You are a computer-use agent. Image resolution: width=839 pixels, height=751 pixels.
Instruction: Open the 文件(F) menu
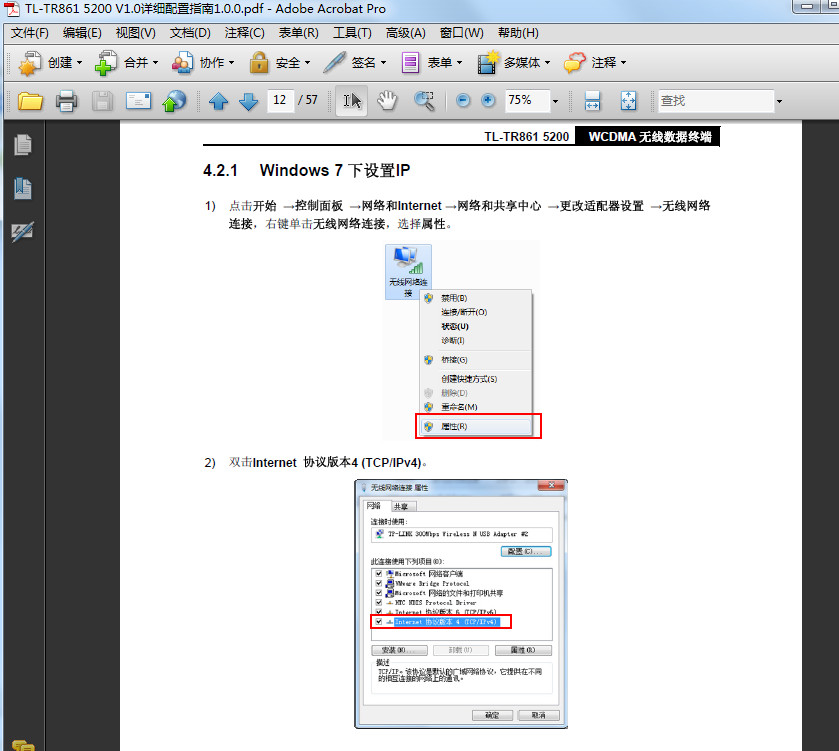(x=30, y=33)
